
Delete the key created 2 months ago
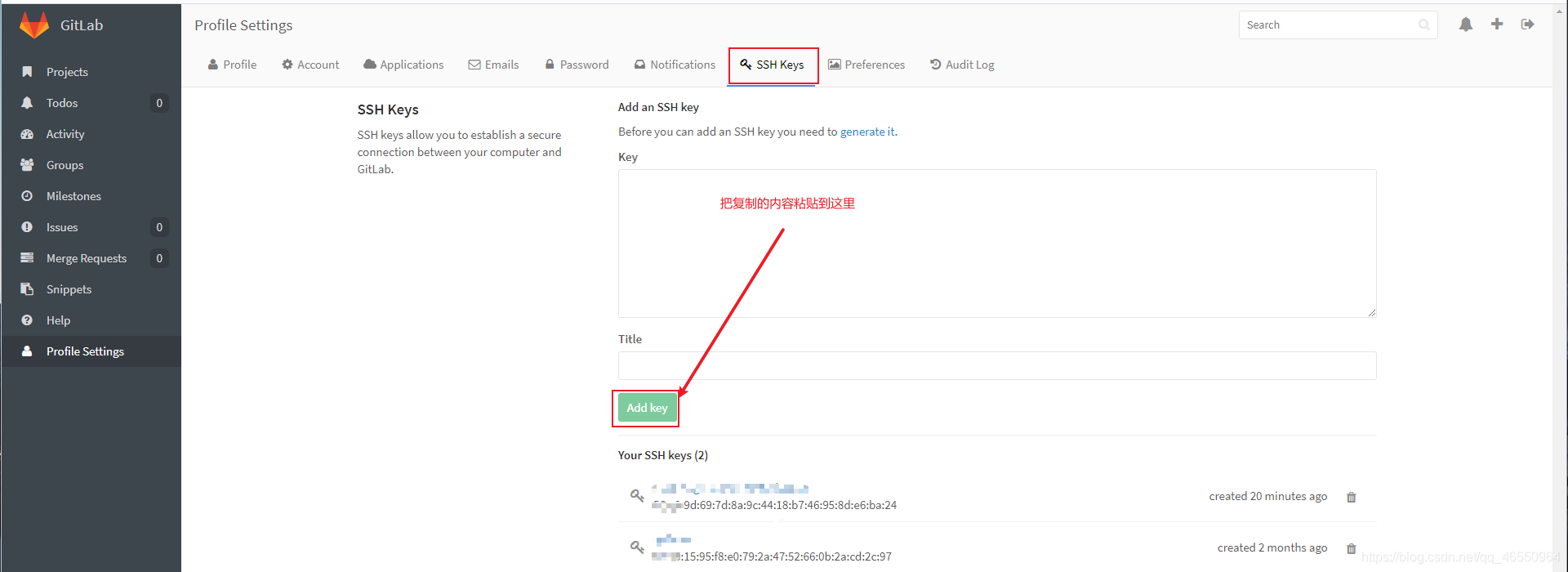1351,548
